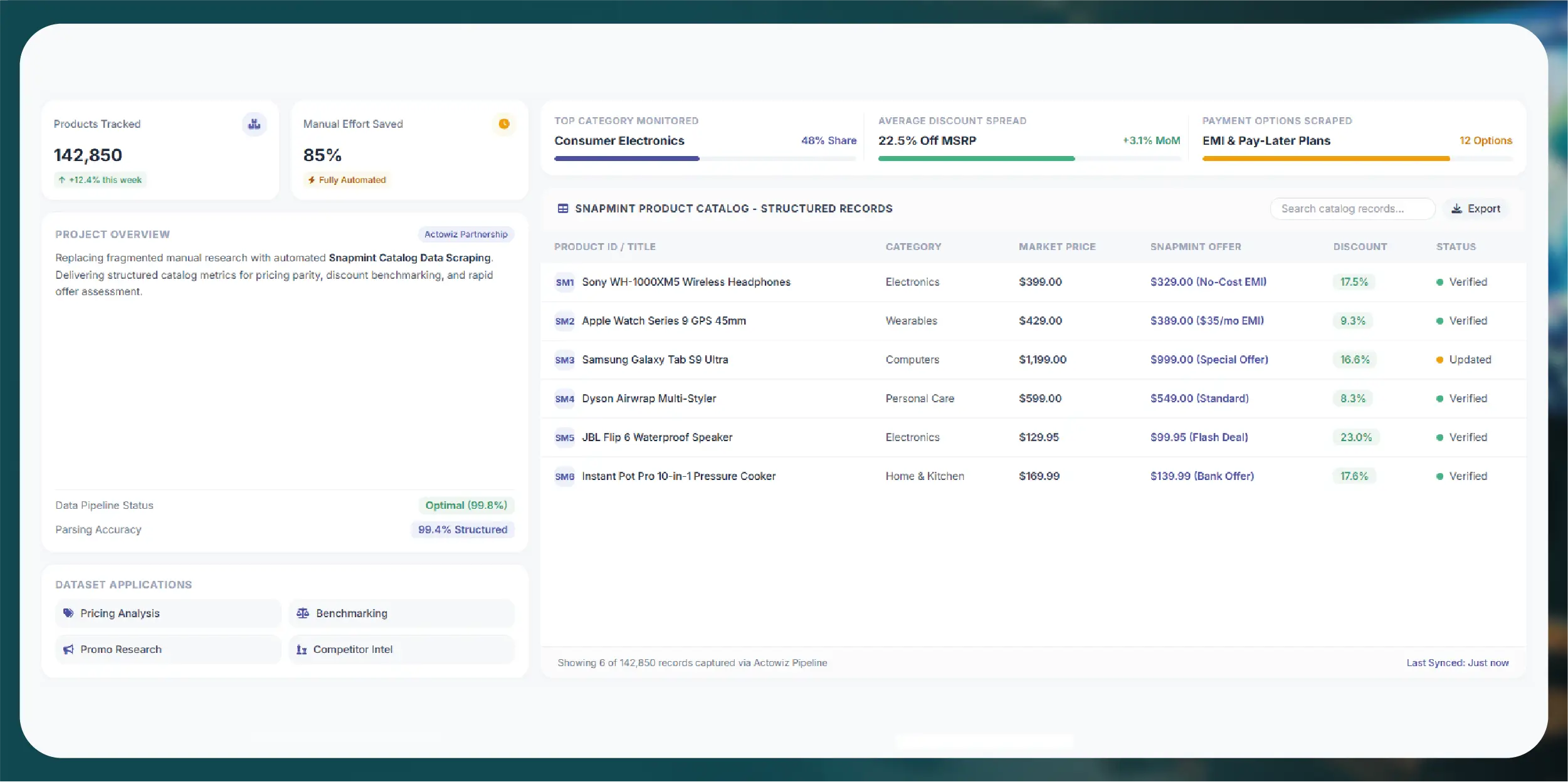The width and height of the screenshot is (1568, 782).
Task: Click the up arrow beside +12.4% this week
Action: click(x=62, y=180)
